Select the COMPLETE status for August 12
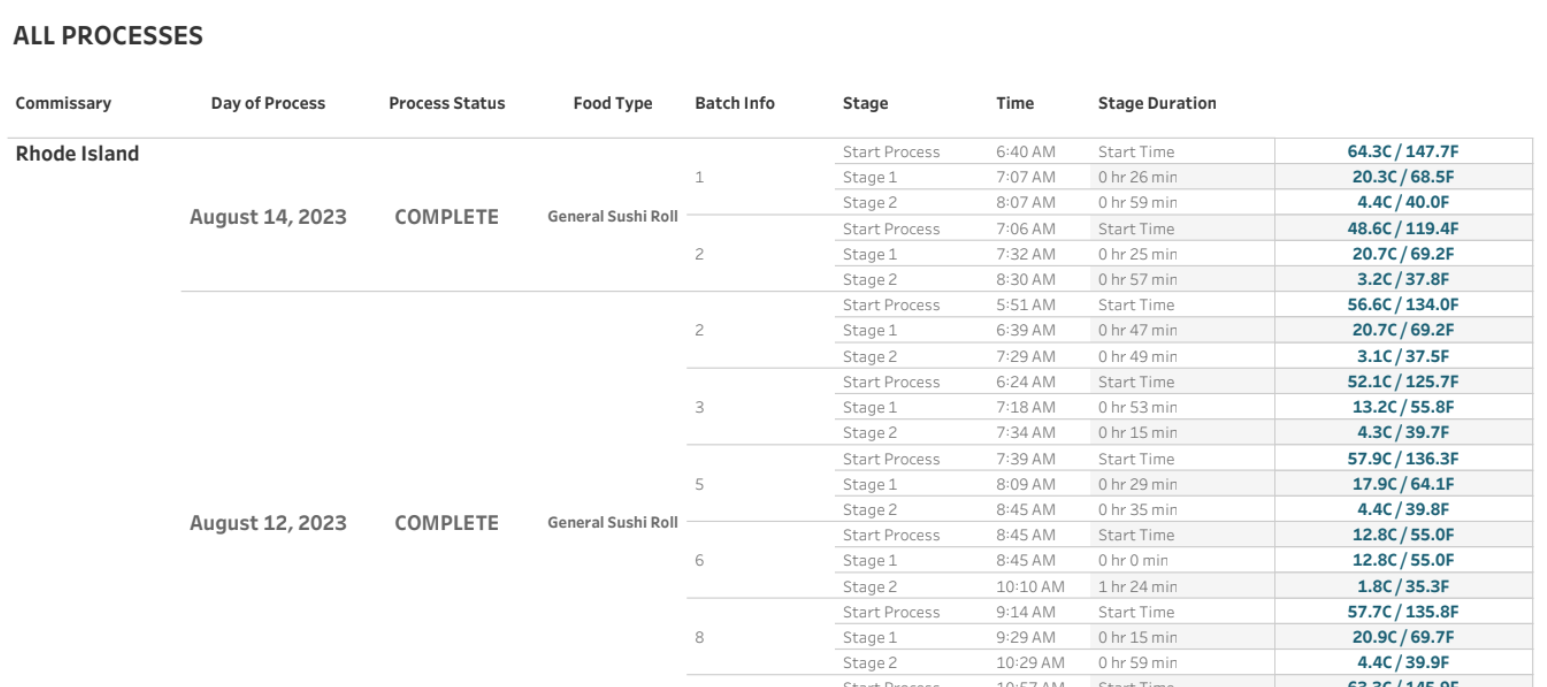Image resolution: width=1547 pixels, height=687 pixels. (x=447, y=523)
